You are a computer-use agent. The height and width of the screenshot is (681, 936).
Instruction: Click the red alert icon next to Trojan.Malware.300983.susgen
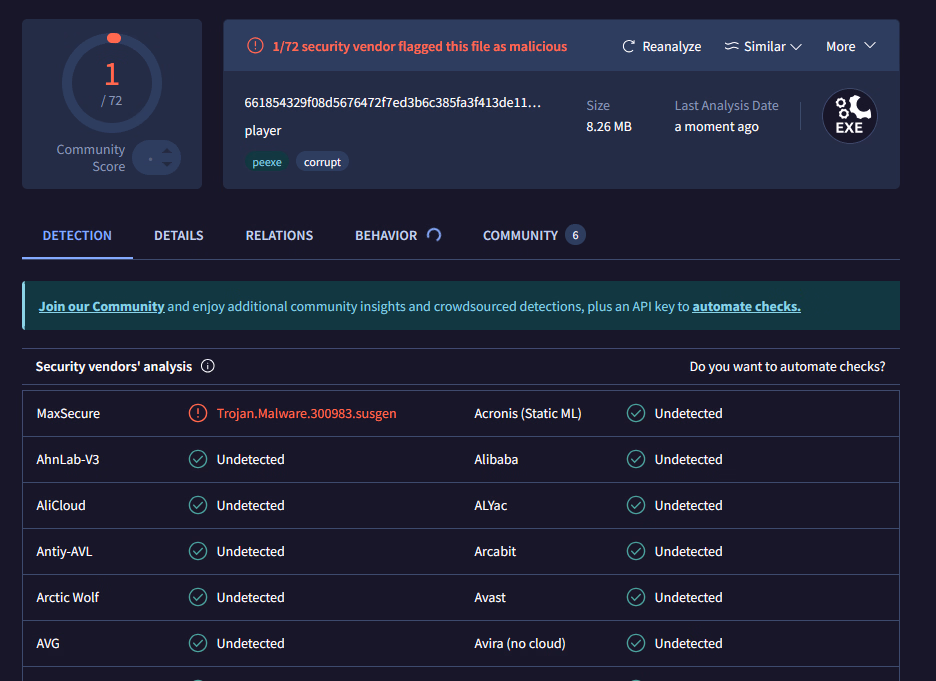(198, 414)
